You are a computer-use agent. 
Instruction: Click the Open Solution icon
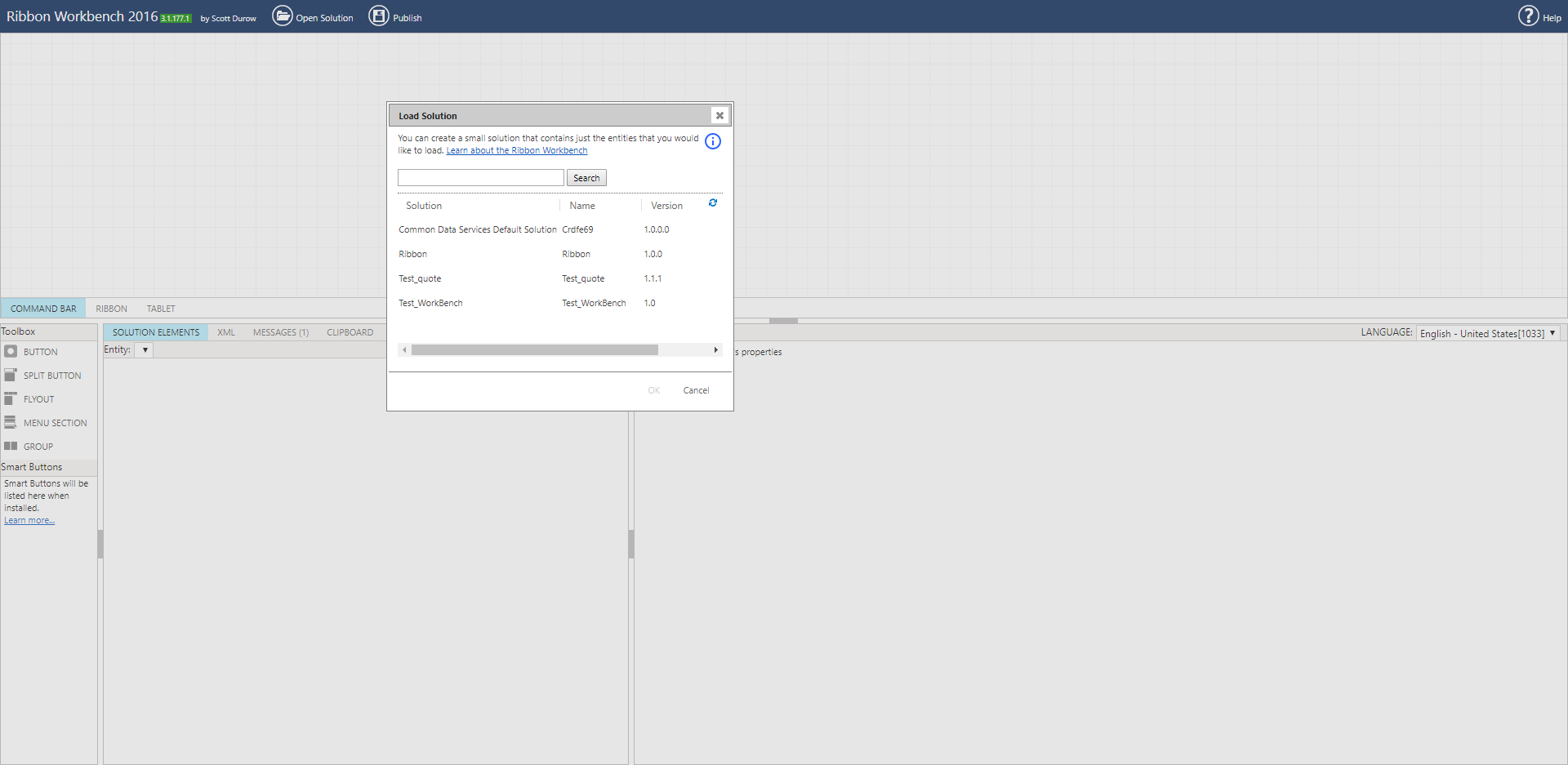point(282,16)
